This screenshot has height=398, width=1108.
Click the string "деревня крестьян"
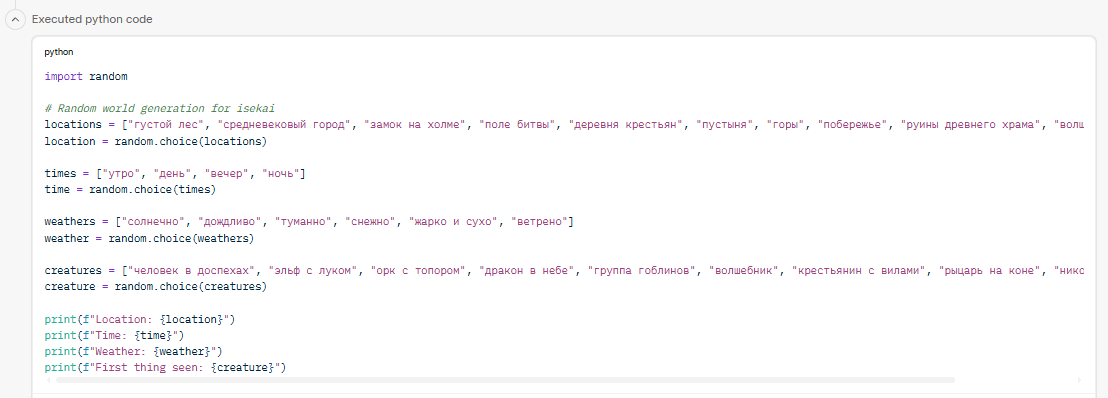626,125
